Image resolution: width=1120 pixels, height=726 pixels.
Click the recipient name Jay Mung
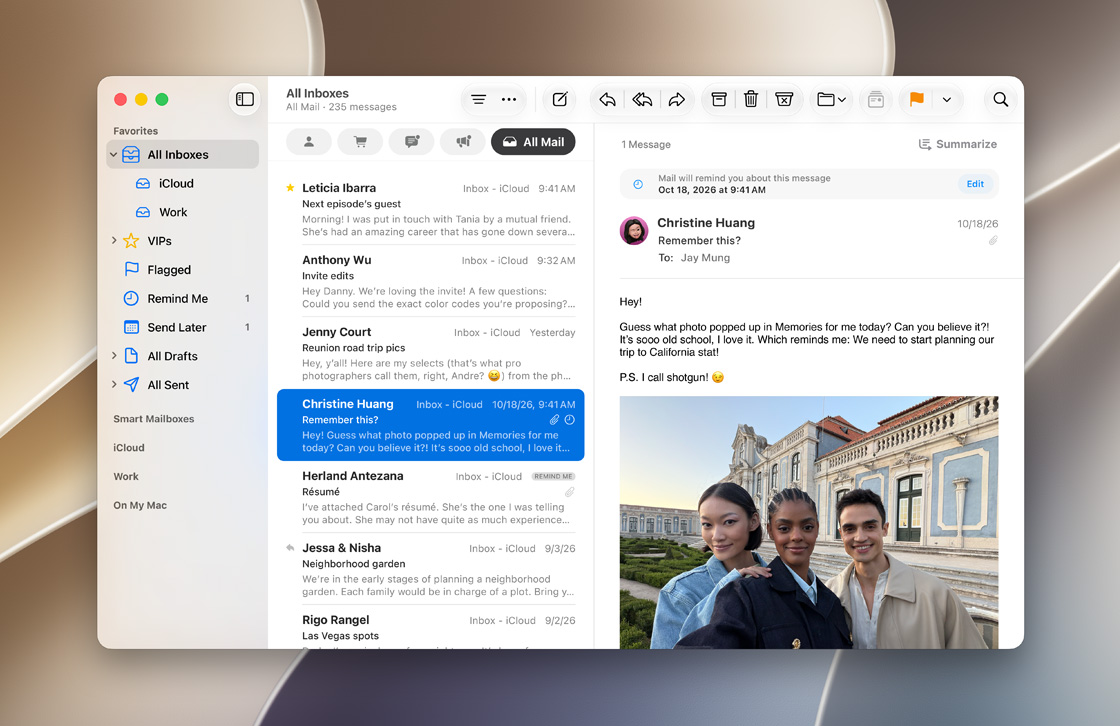point(705,258)
